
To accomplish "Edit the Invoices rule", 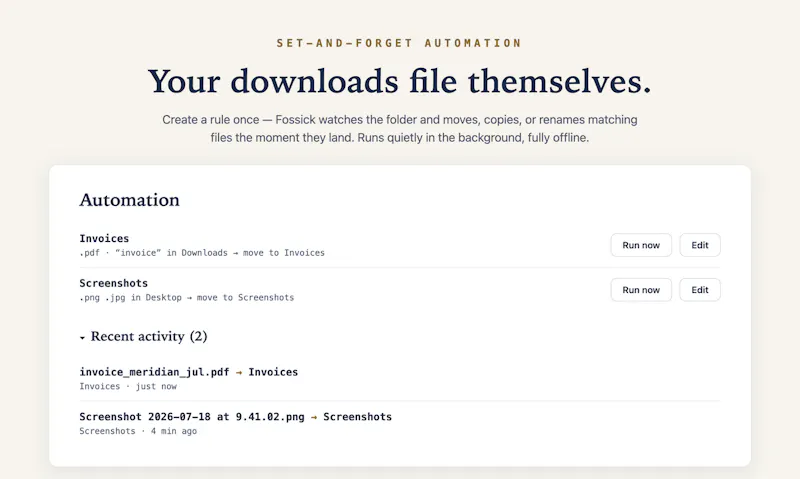I will [x=699, y=245].
